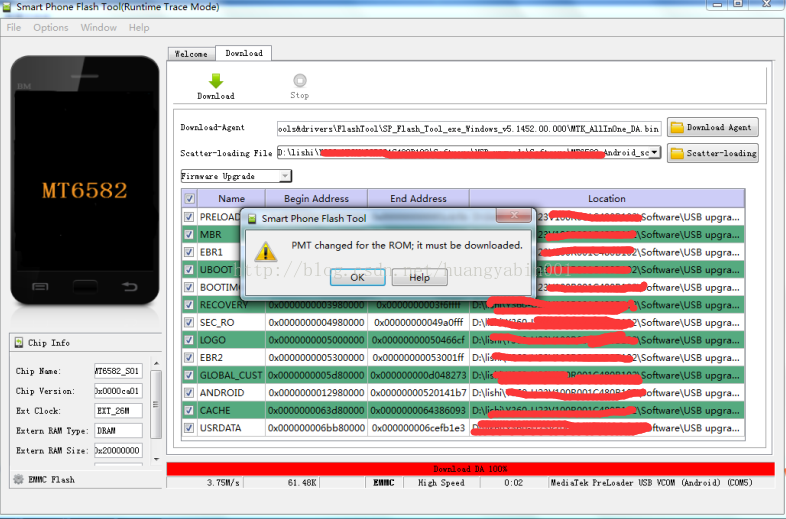Click the End Address column header
The width and height of the screenshot is (786, 519).
(x=418, y=199)
